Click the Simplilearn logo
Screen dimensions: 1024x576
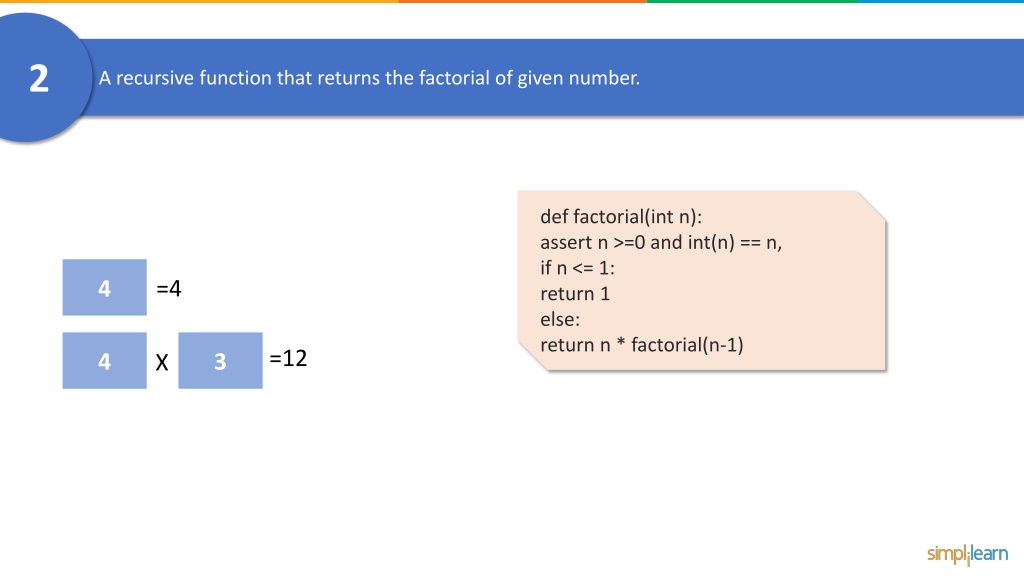pyautogui.click(x=967, y=554)
